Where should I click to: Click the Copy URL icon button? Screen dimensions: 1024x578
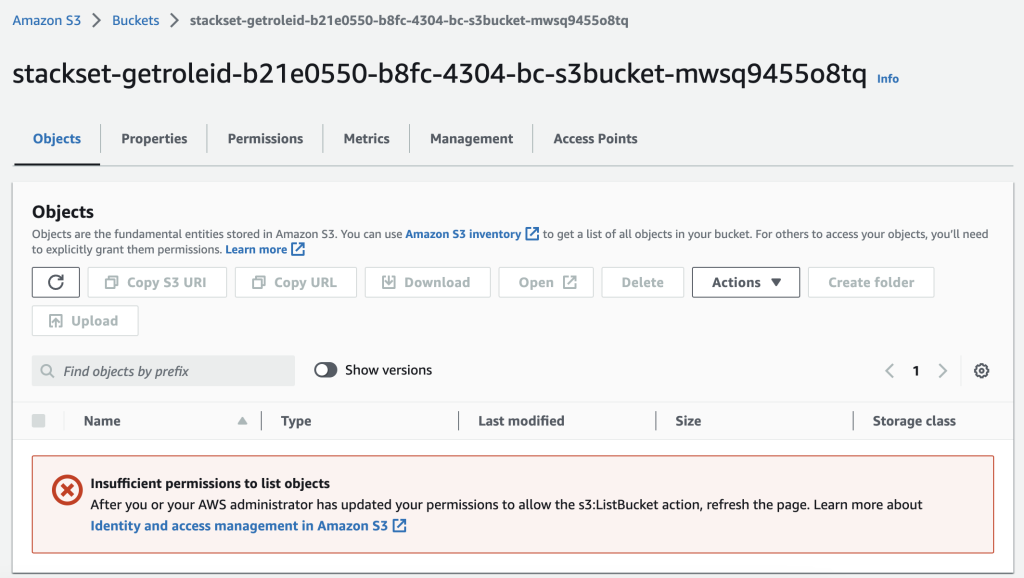pyautogui.click(x=295, y=282)
